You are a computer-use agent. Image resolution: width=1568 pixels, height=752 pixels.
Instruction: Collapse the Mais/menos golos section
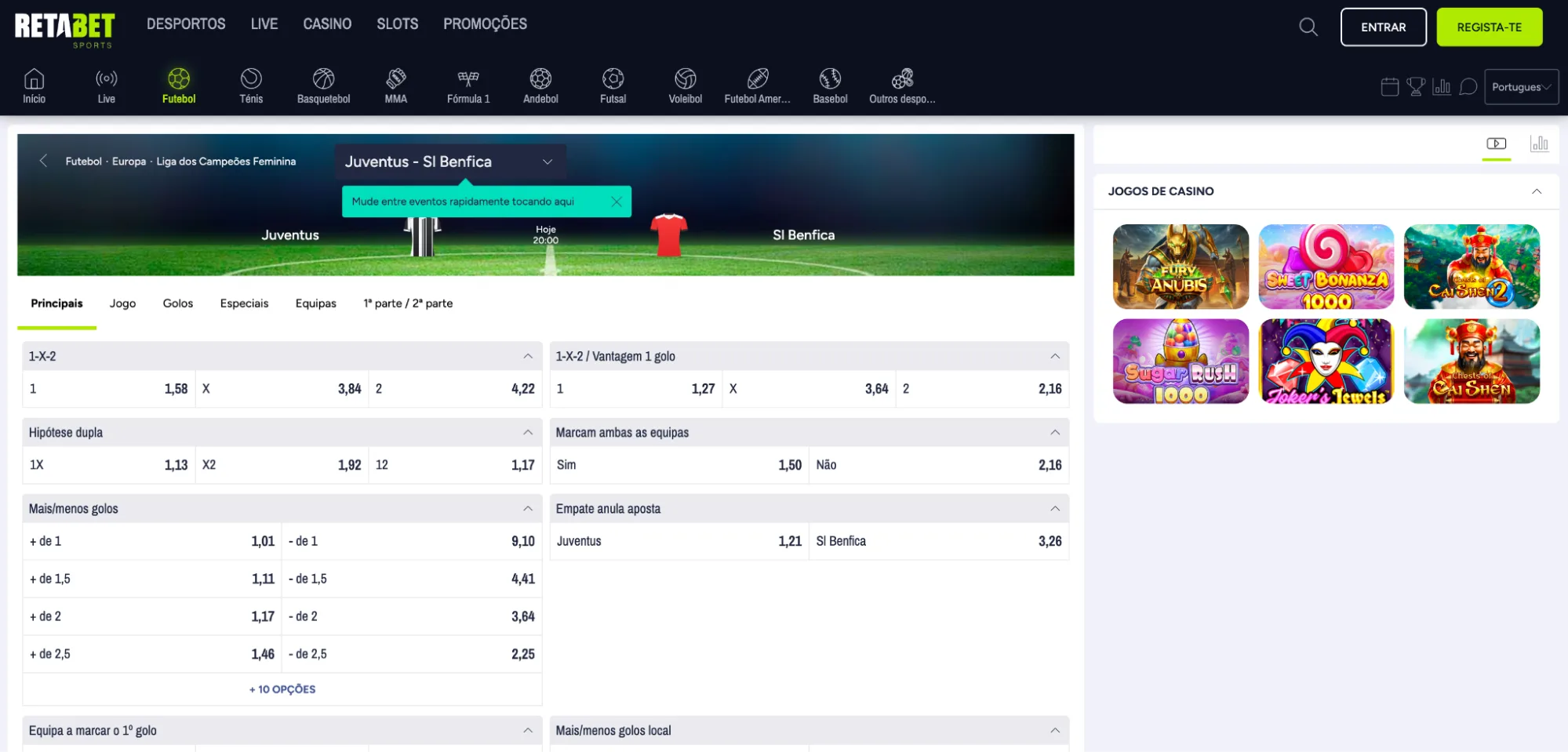[x=528, y=508]
